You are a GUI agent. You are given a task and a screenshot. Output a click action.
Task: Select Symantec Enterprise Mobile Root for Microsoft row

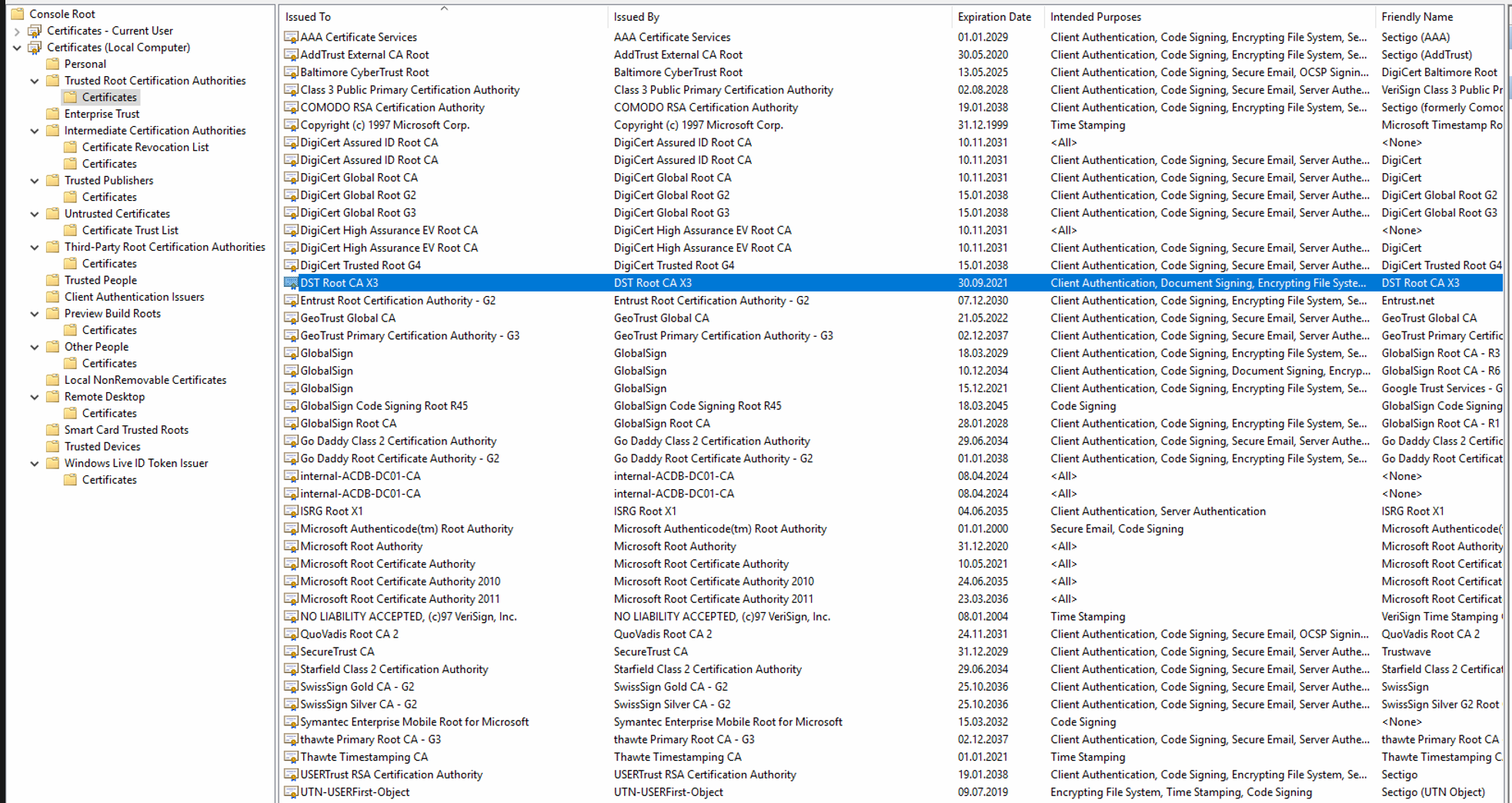(893, 722)
